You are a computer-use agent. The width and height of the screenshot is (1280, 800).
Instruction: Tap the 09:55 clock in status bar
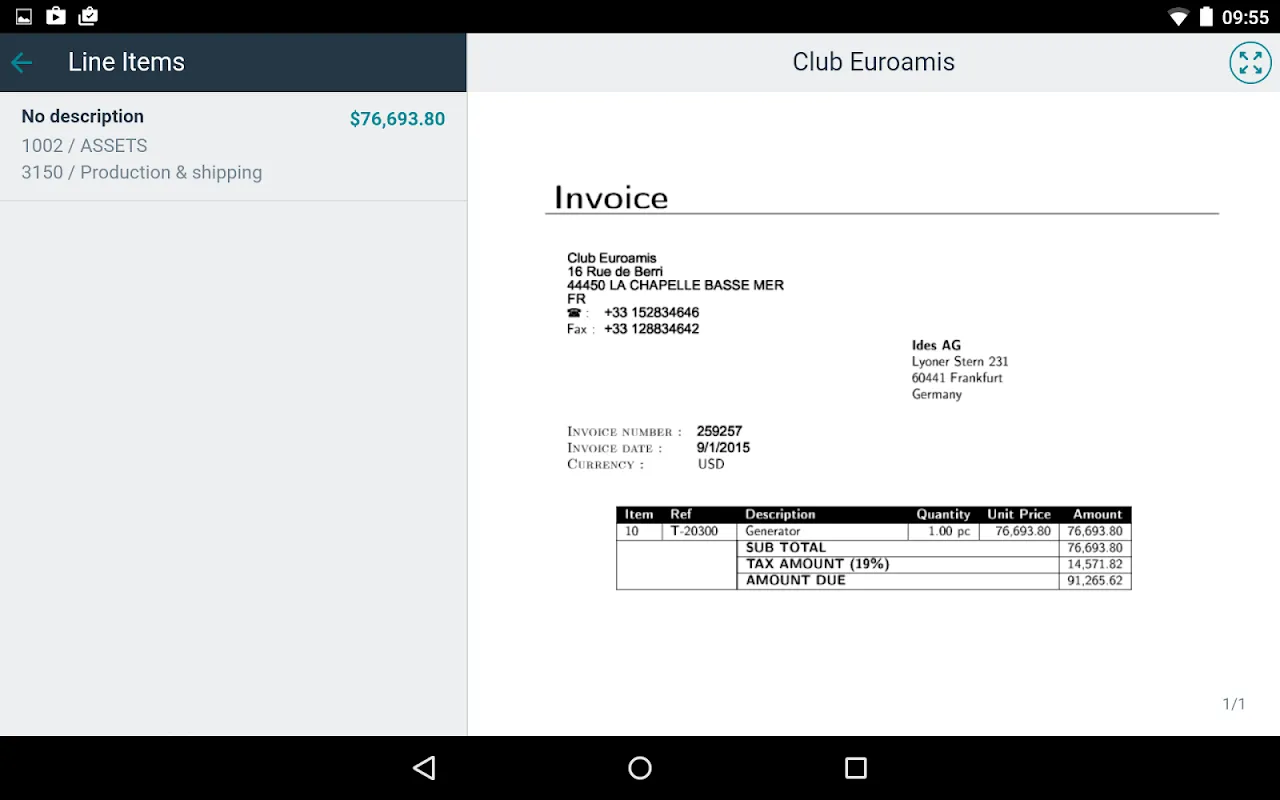point(1245,17)
